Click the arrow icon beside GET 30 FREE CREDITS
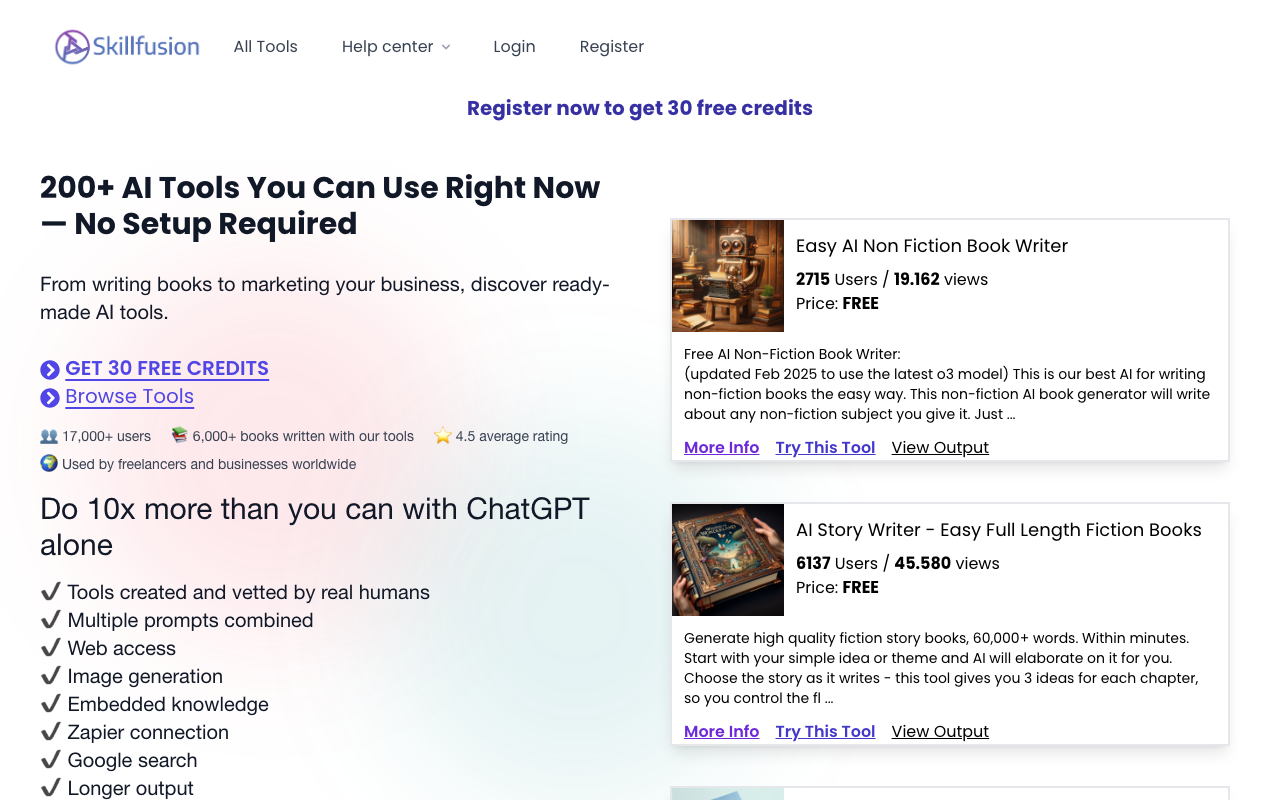This screenshot has height=800, width=1280. point(50,370)
